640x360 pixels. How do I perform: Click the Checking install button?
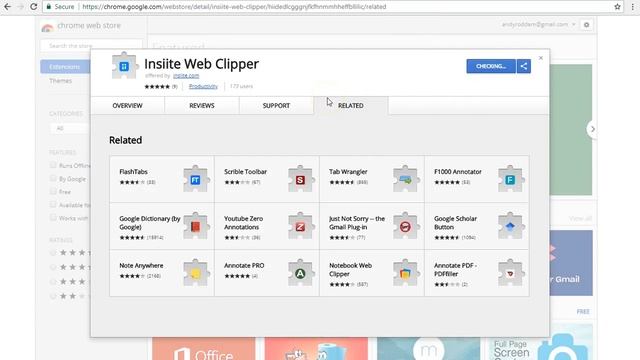tap(491, 66)
